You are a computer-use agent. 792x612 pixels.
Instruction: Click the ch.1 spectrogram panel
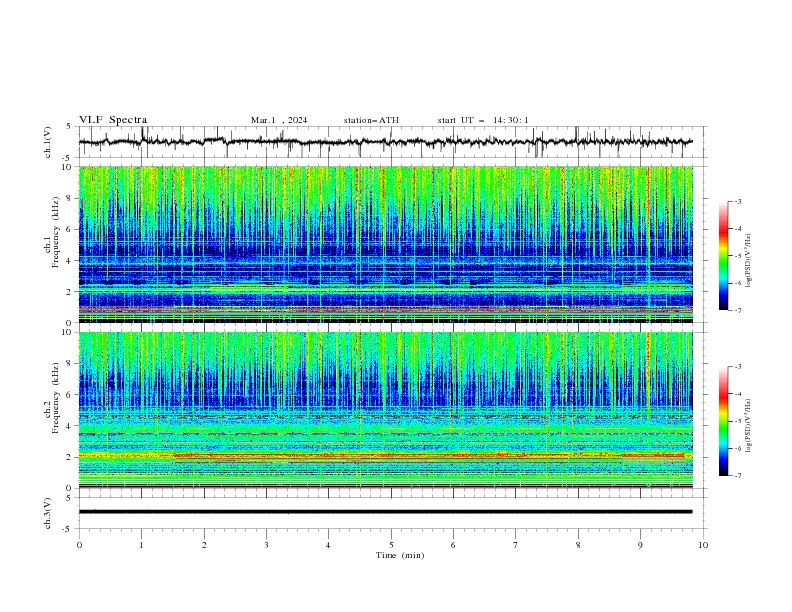[386, 244]
